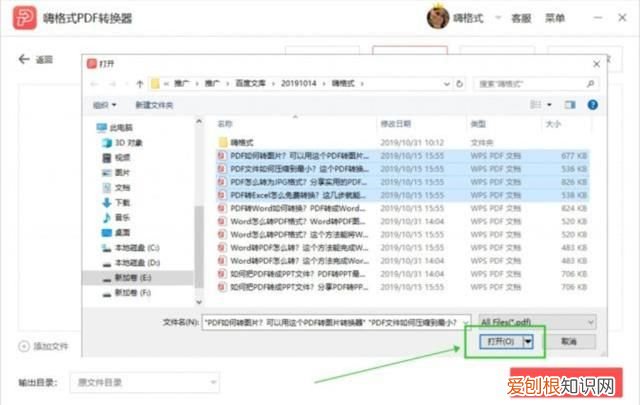Open the split arrow beside 打开(O)
Viewport: 640px width, 405px height.
529,341
